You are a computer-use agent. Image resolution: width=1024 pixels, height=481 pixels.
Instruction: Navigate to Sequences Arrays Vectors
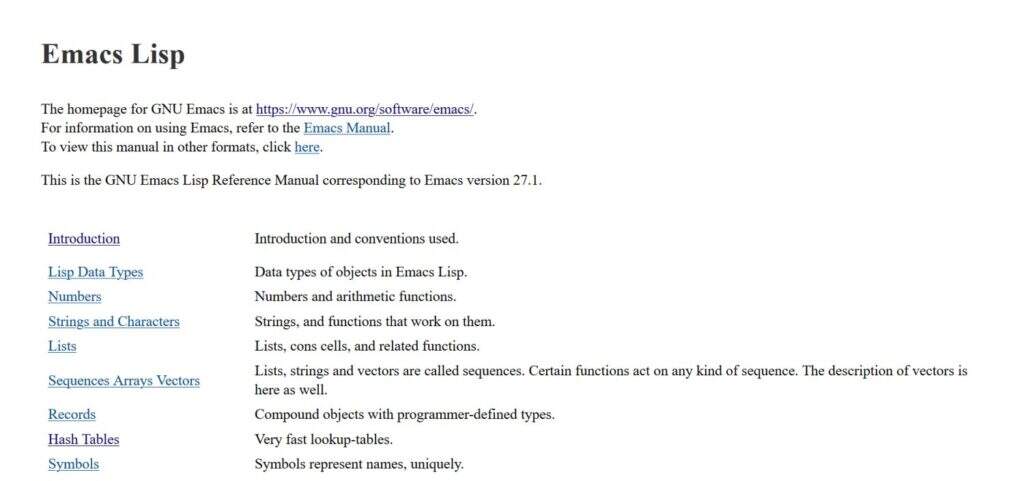coord(124,380)
